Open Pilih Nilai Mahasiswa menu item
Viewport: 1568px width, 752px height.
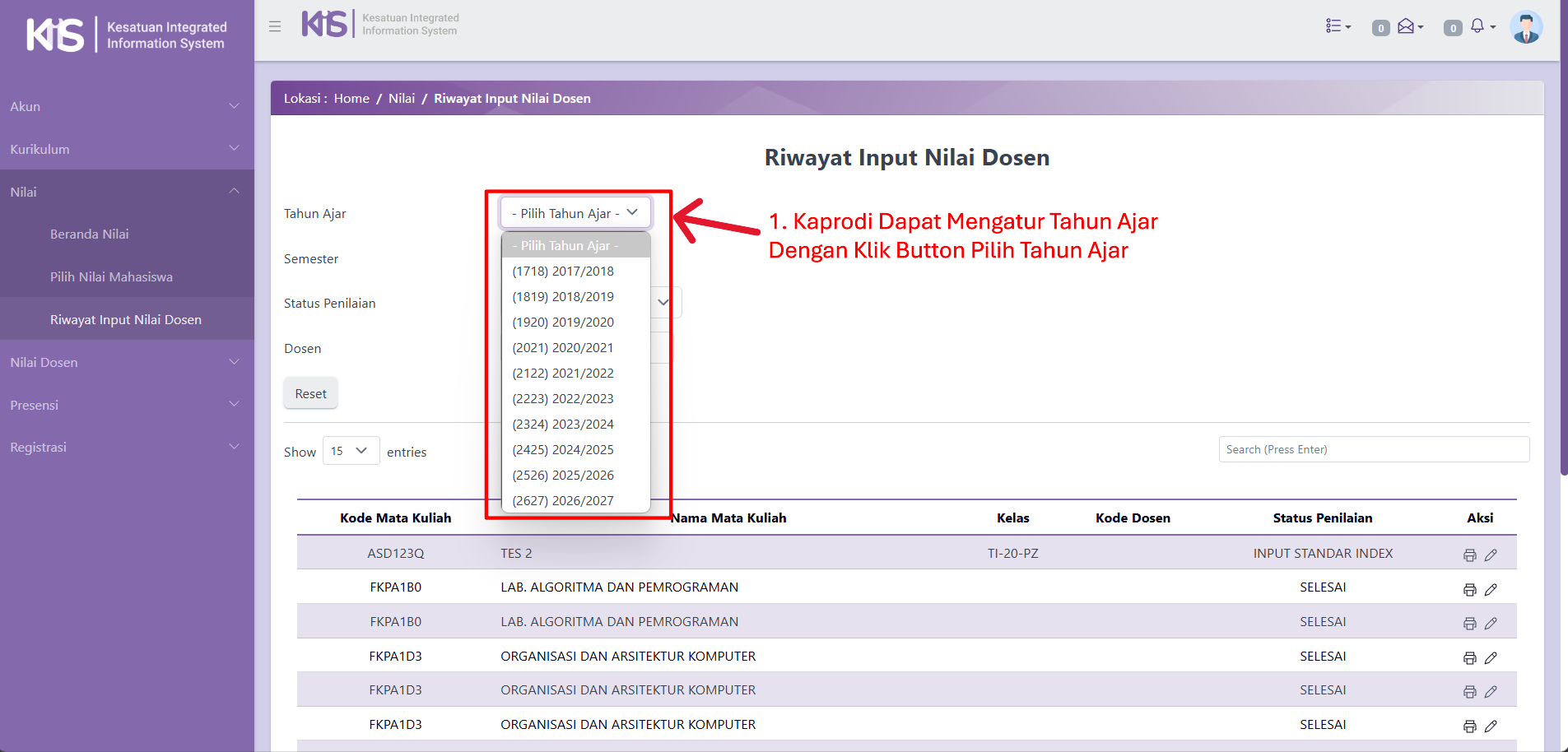tap(111, 277)
